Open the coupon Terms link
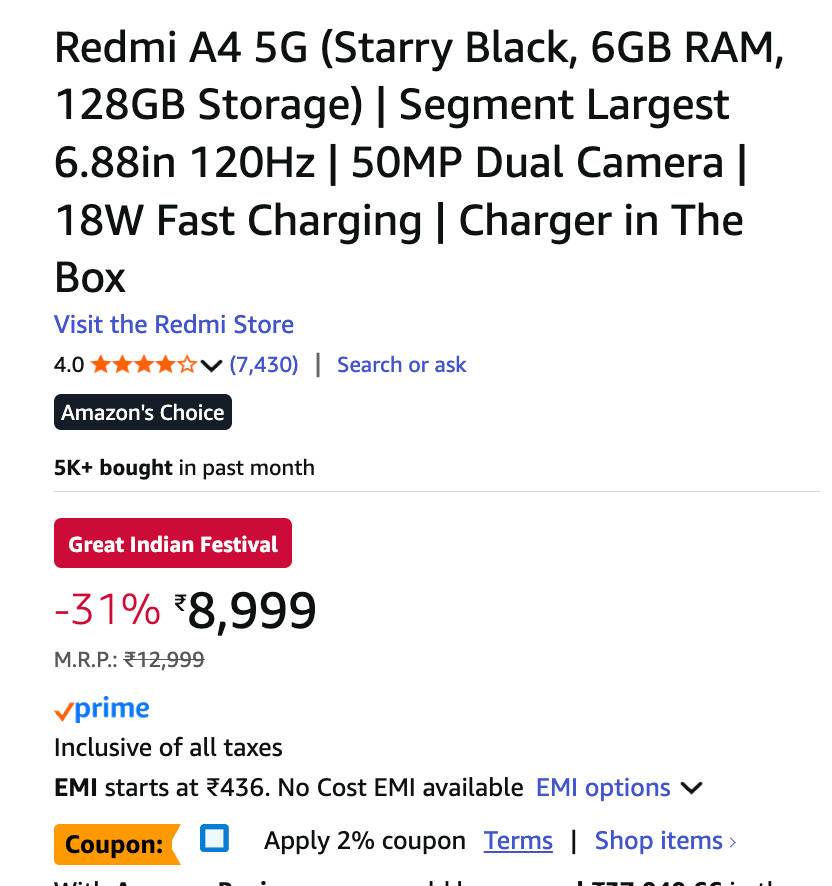 [x=518, y=841]
